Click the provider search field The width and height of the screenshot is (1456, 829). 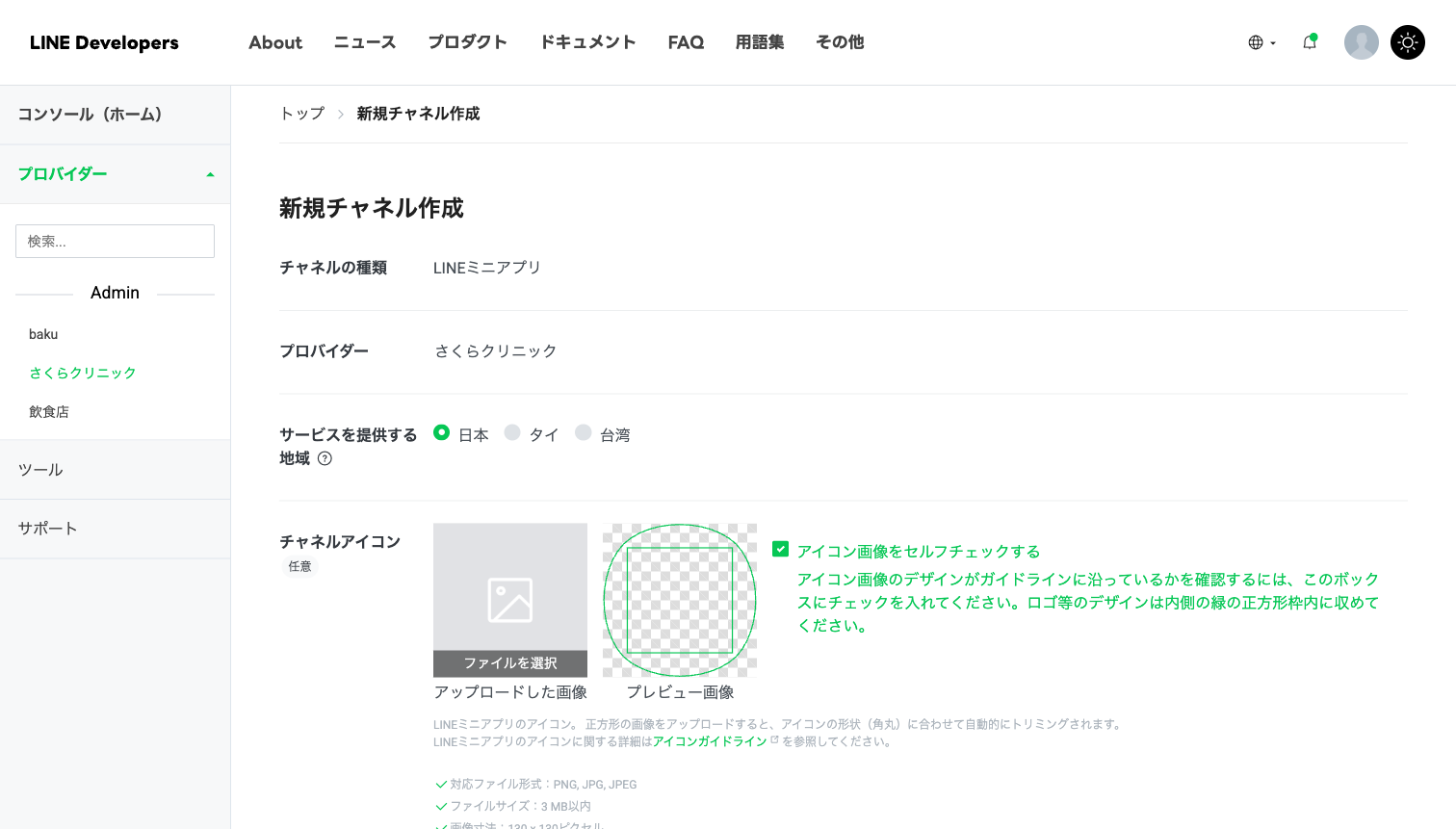pos(115,241)
